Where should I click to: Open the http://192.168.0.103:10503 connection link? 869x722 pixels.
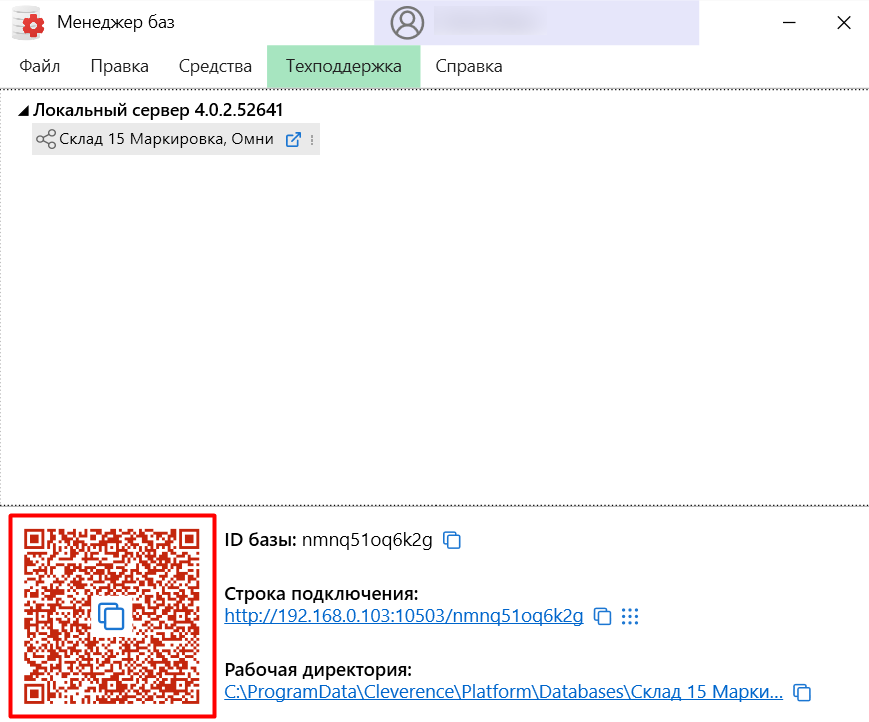tap(404, 616)
